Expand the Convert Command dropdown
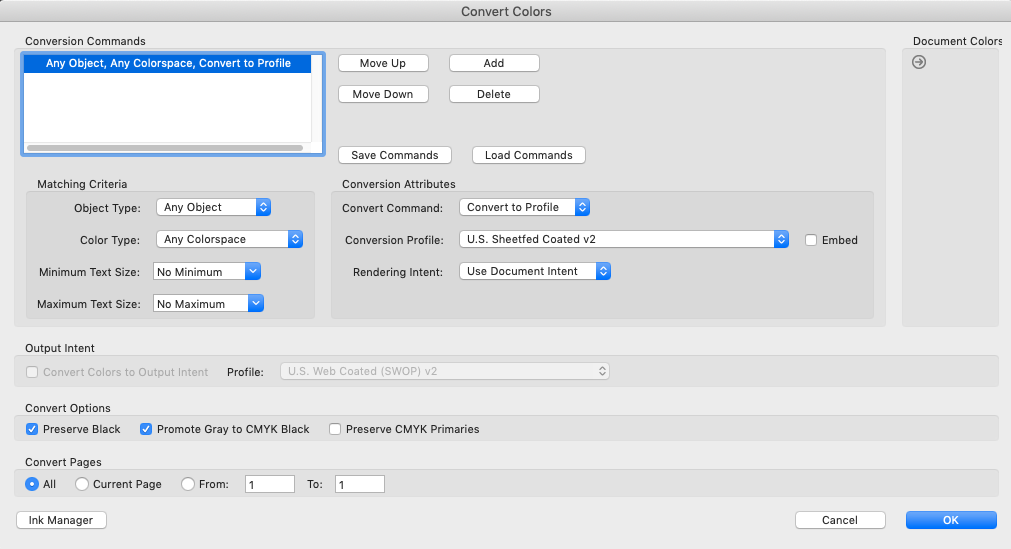Image resolution: width=1011 pixels, height=549 pixels. click(525, 207)
